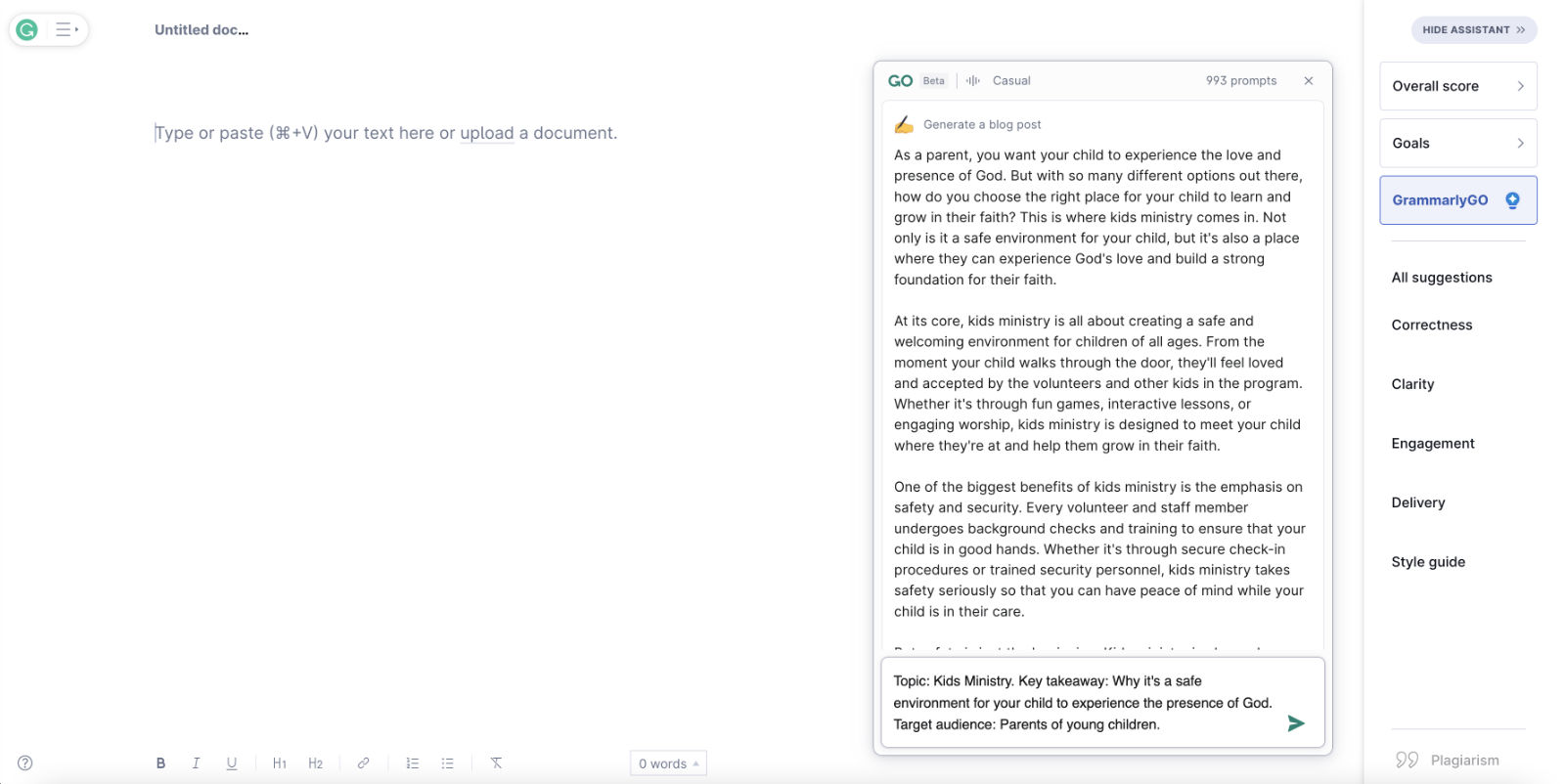
Task: Send the prompt with green arrow
Action: tap(1296, 723)
